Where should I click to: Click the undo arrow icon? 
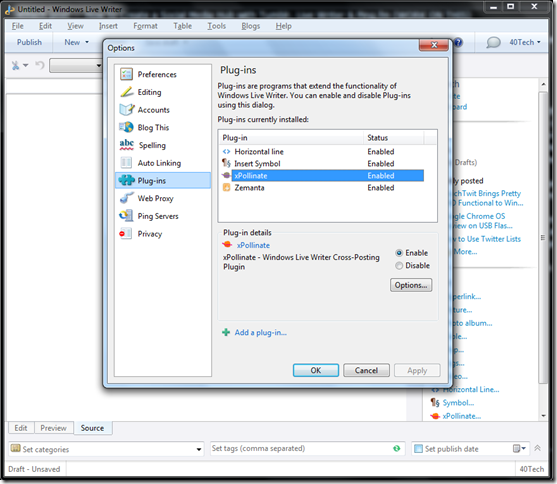tap(39, 65)
